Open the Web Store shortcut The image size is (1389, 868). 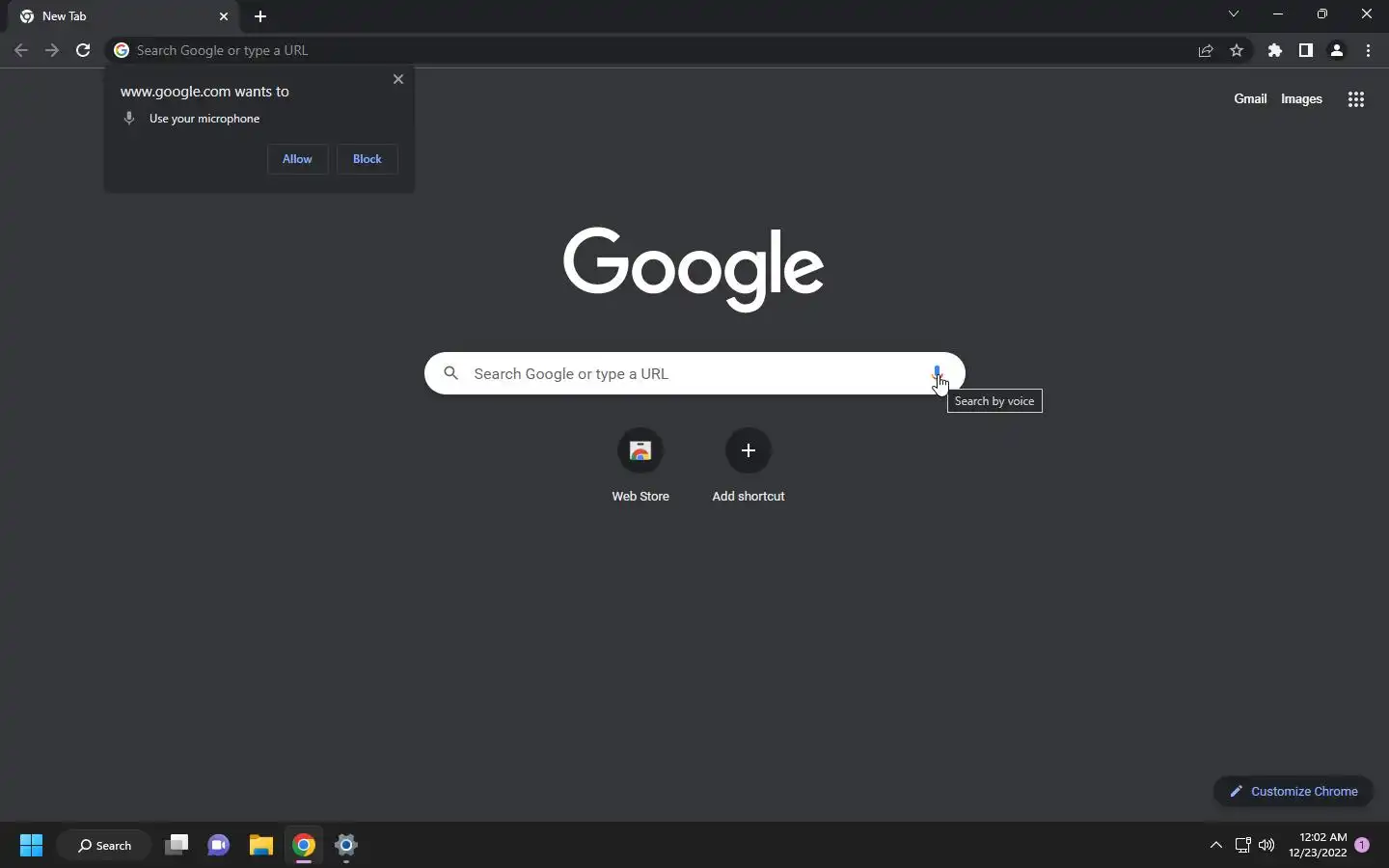click(640, 465)
